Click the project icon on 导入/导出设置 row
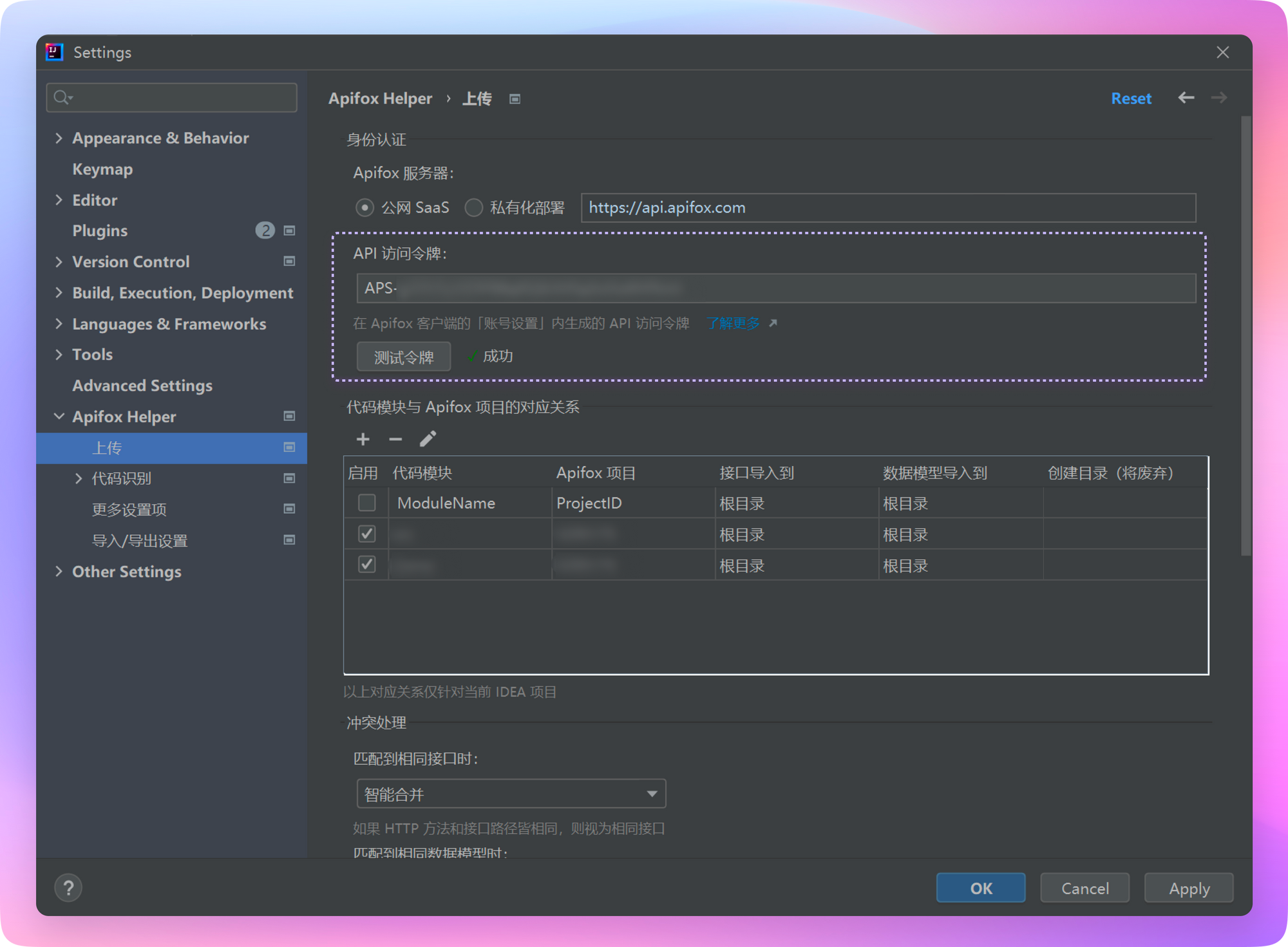The height and width of the screenshot is (947, 1288). tap(290, 540)
